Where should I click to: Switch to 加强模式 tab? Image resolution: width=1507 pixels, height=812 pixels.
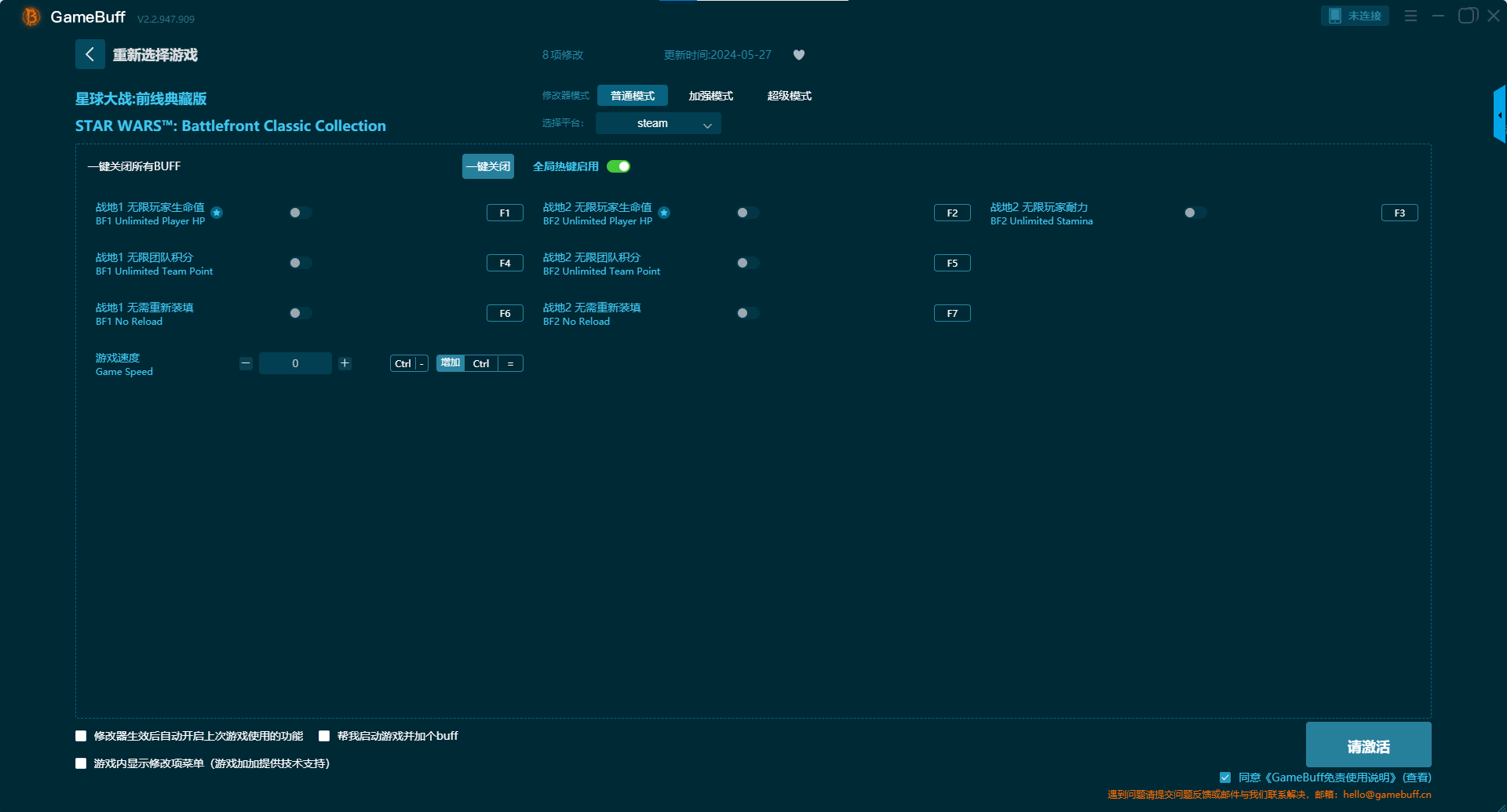click(711, 96)
